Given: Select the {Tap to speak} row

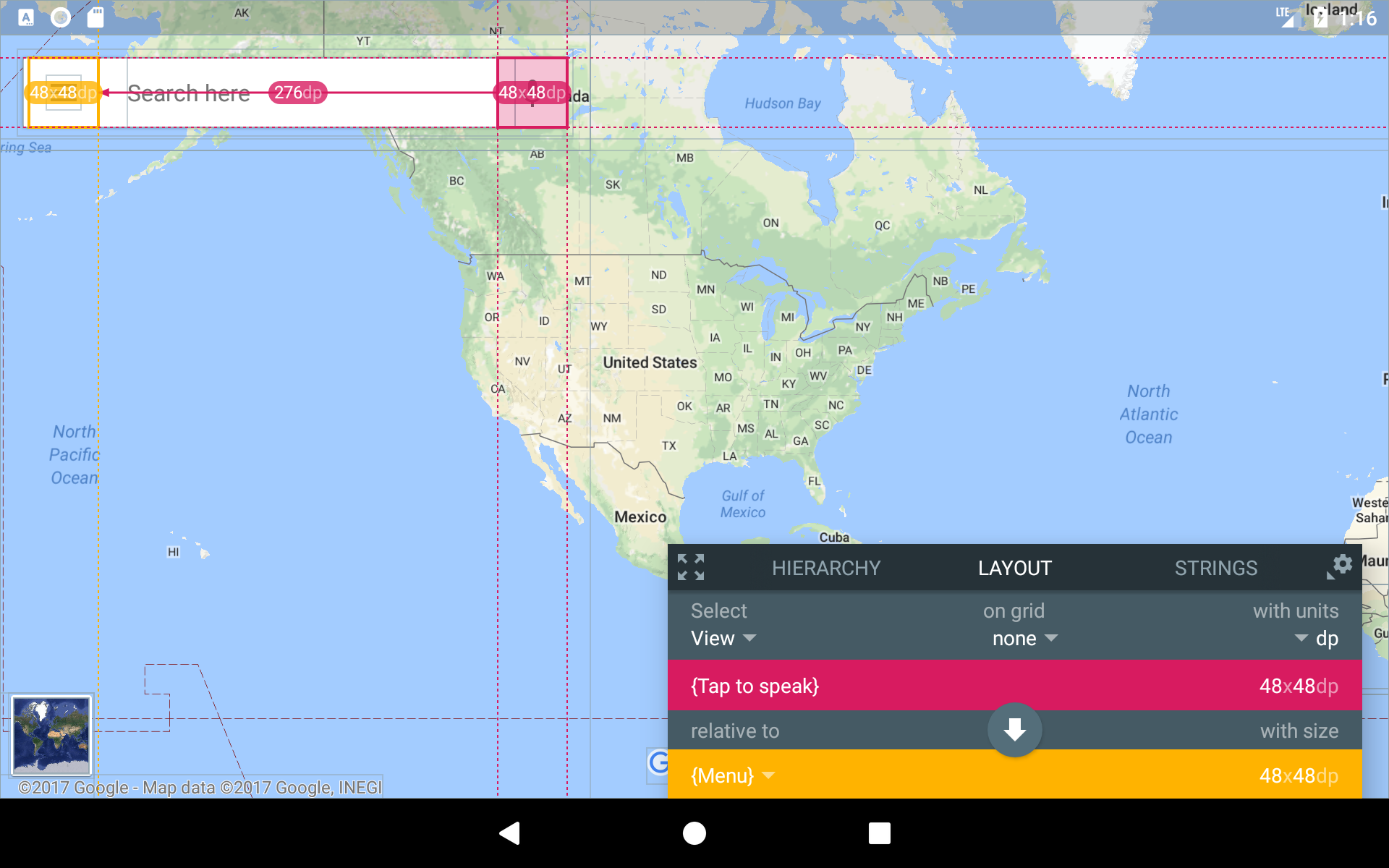Looking at the screenshot, I should coord(1015,686).
